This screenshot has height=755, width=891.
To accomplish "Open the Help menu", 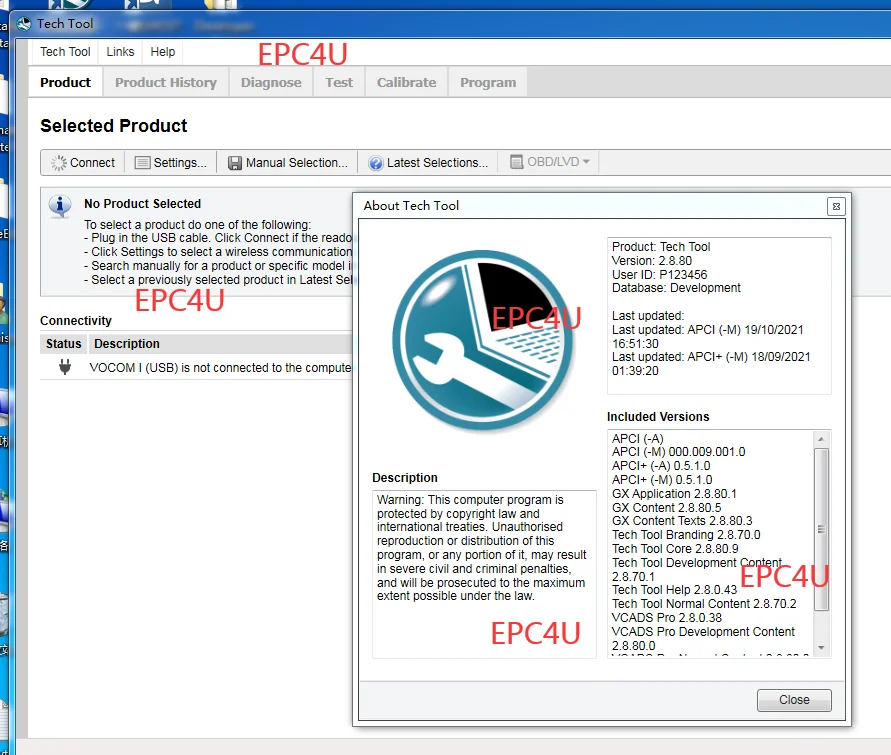I will [163, 52].
